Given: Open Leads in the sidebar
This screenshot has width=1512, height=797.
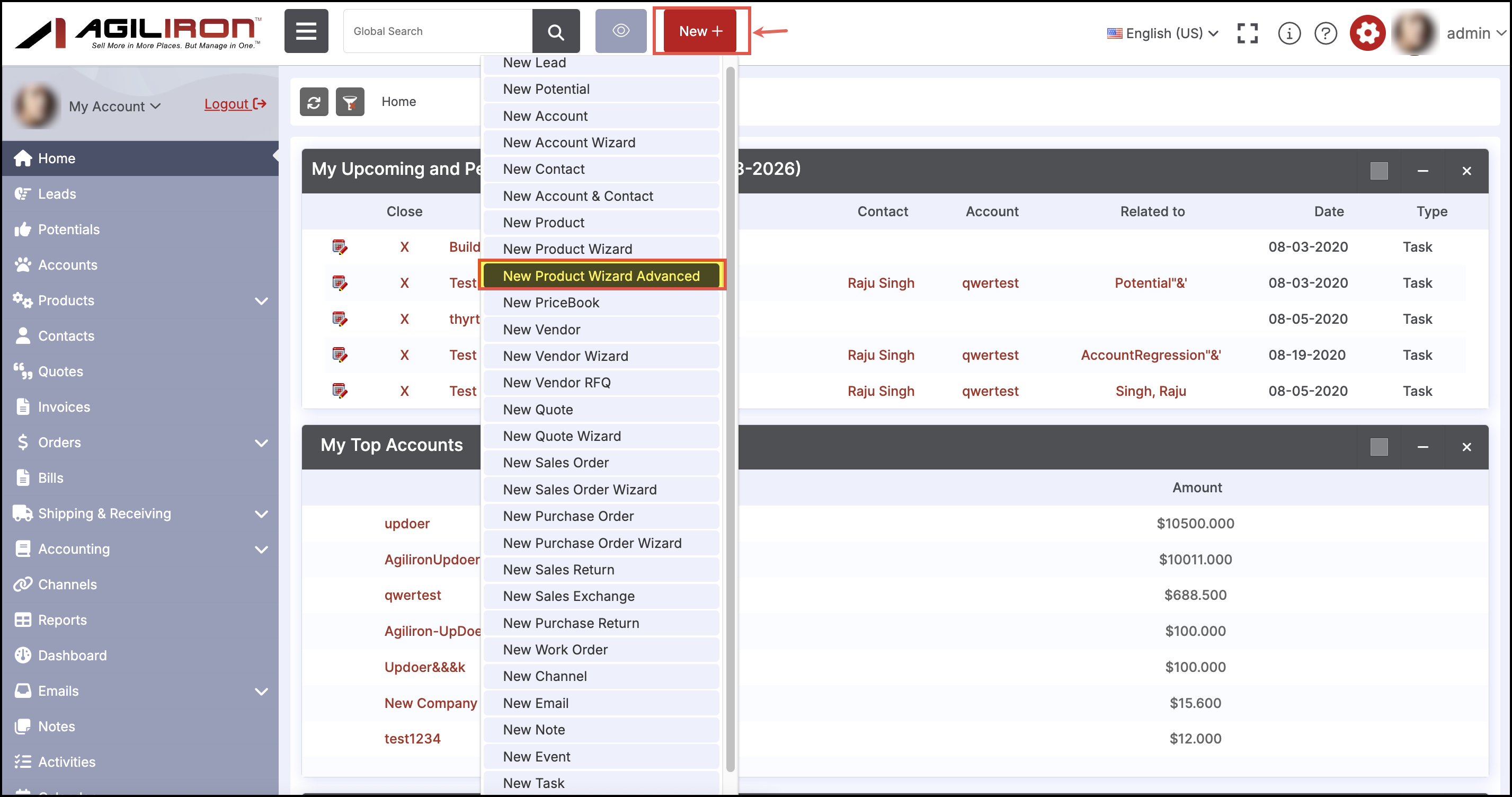Looking at the screenshot, I should tap(140, 194).
